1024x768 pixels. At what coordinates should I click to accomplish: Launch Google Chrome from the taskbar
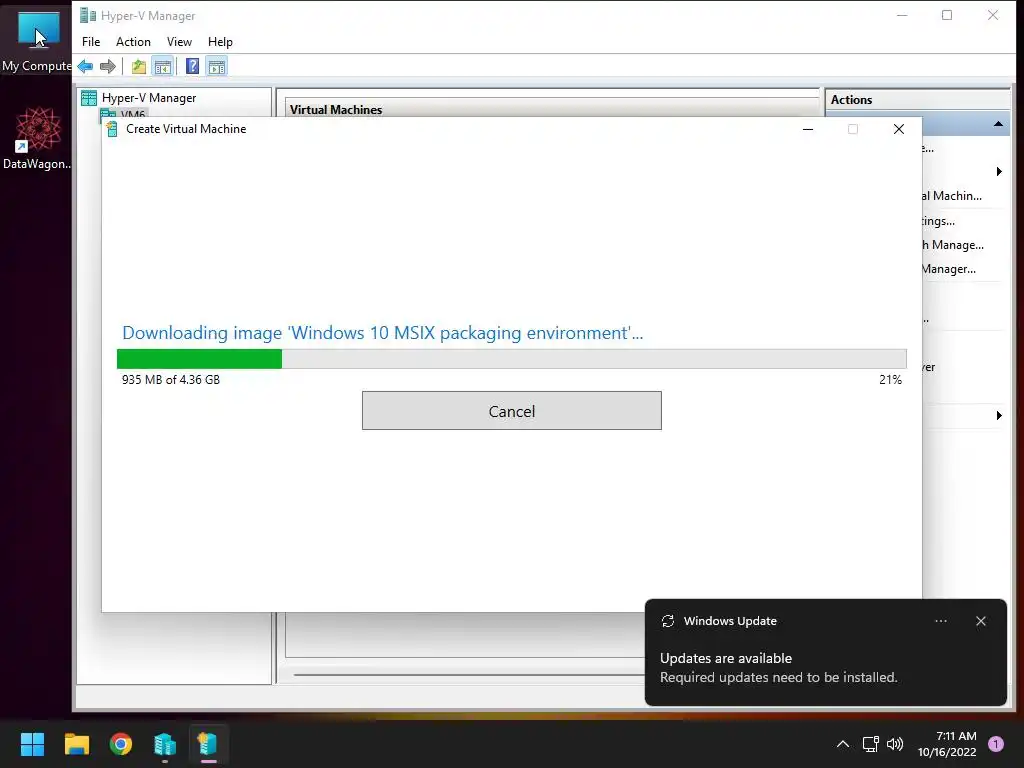tap(121, 744)
